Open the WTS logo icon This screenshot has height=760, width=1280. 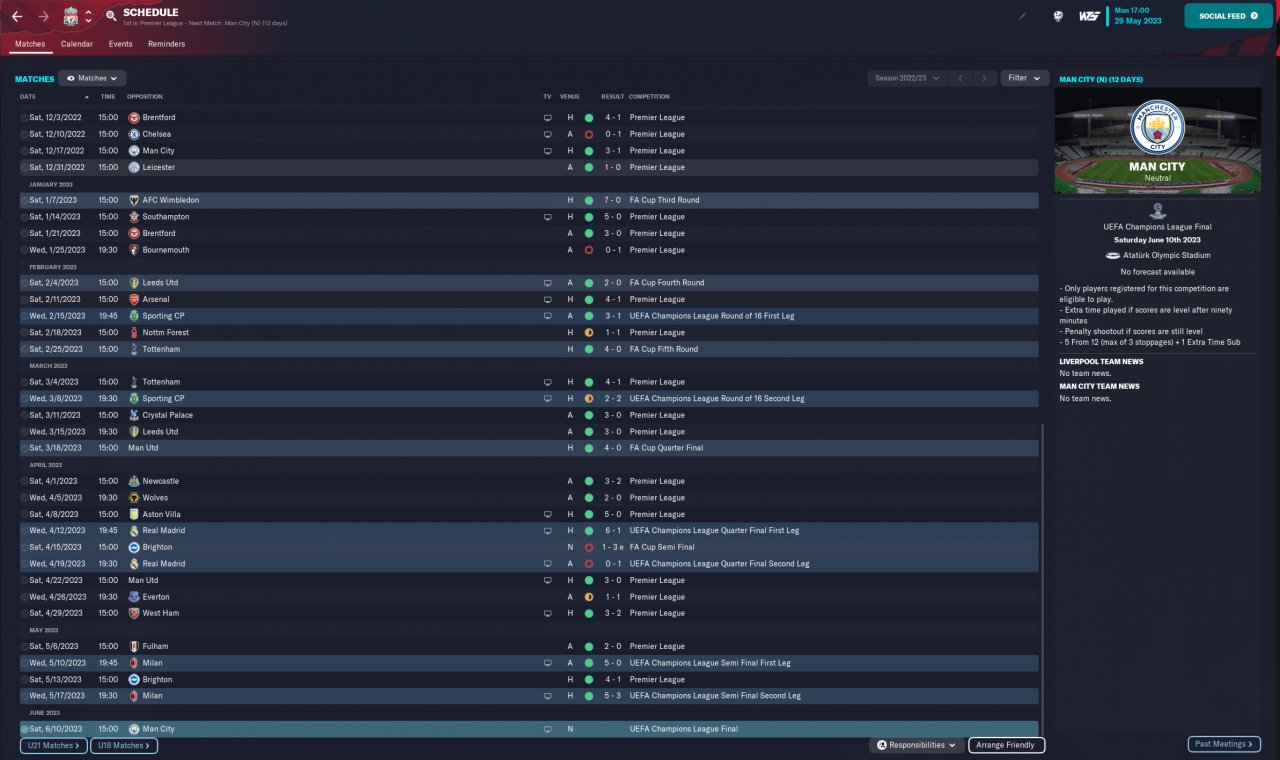pyautogui.click(x=1089, y=16)
